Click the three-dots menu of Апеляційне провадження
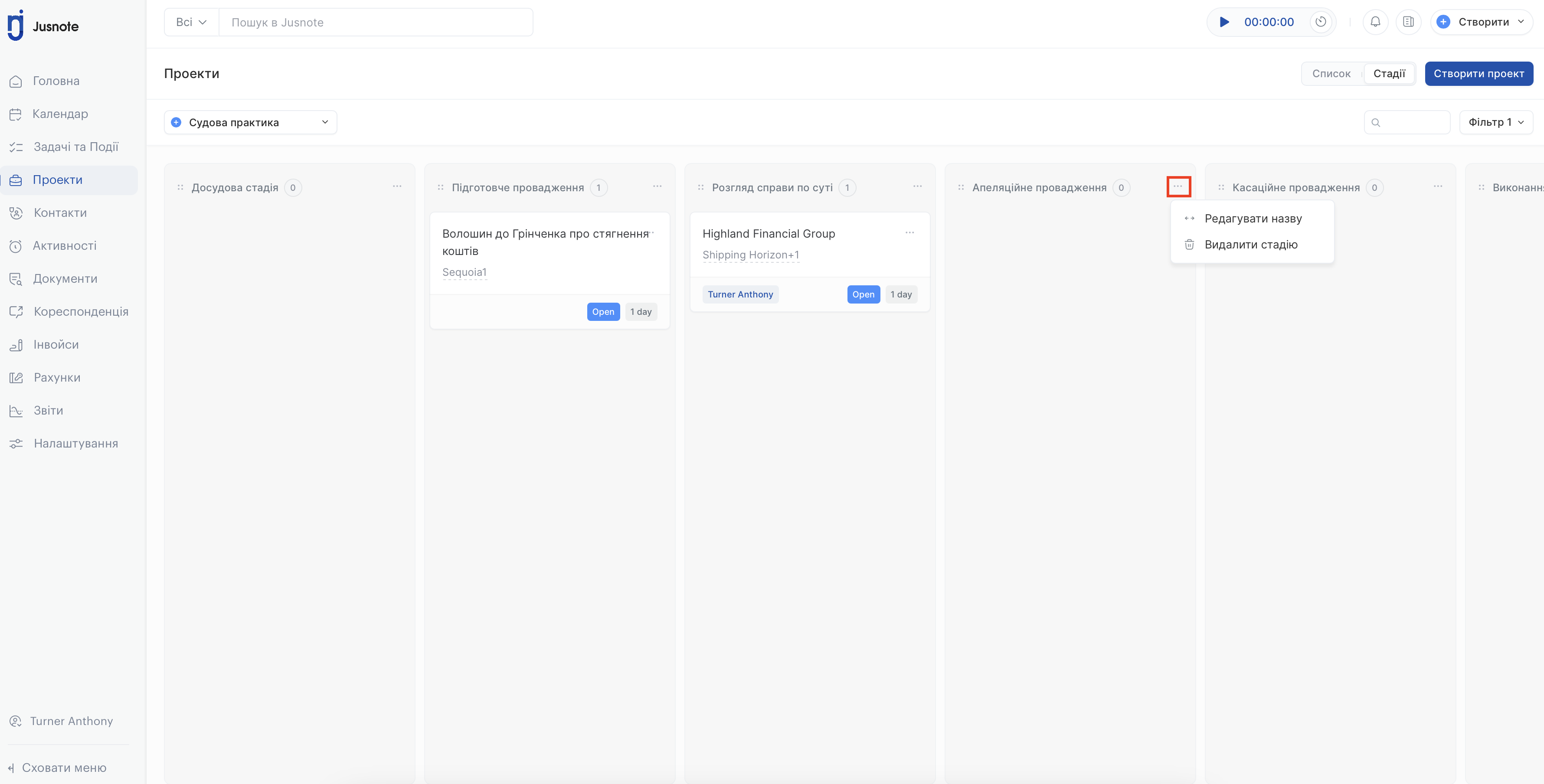This screenshot has height=784, width=1544. tap(1178, 186)
